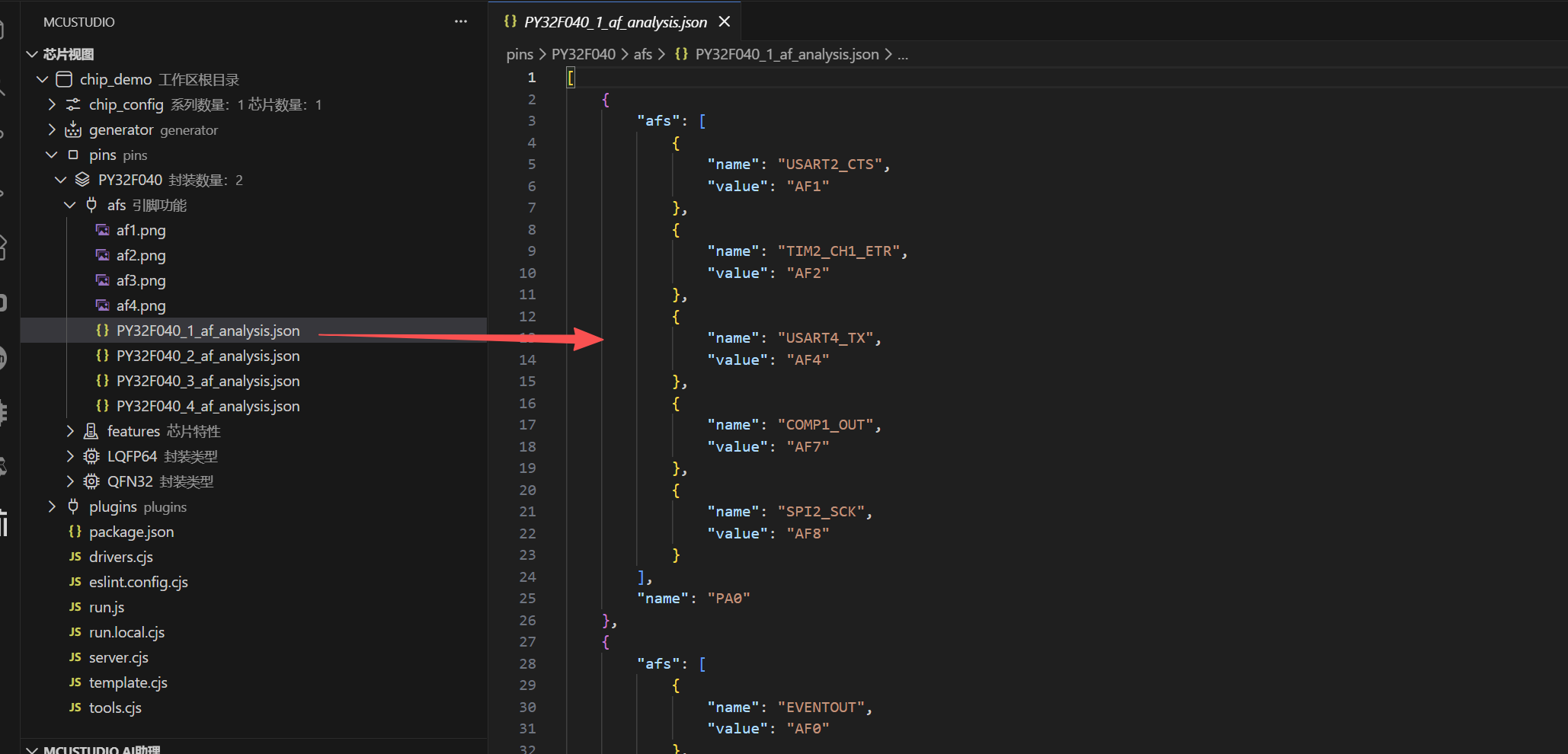
Task: Expand the chip_config tree node
Action: tap(52, 104)
